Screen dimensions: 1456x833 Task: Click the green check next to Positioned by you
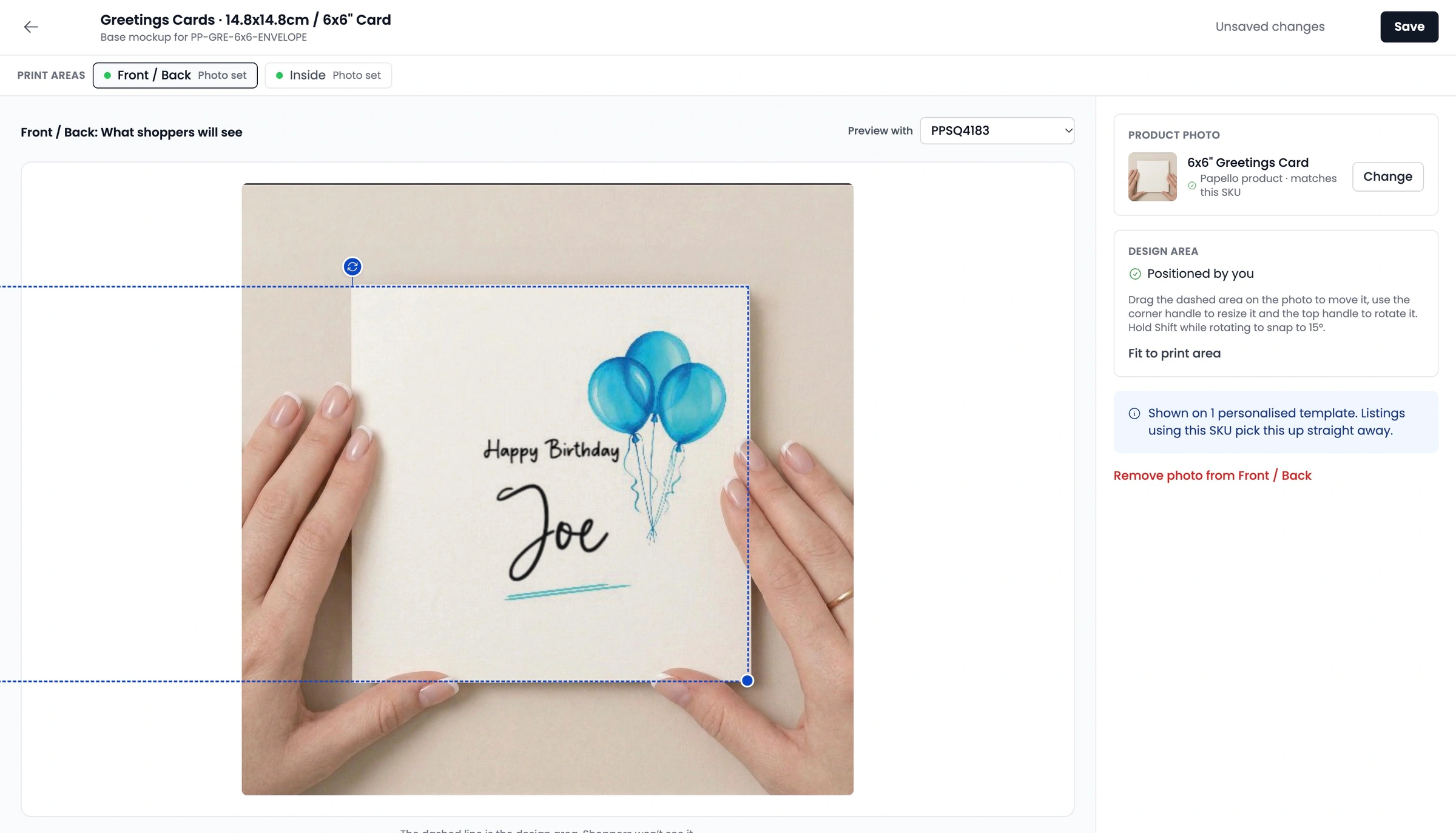click(1135, 274)
